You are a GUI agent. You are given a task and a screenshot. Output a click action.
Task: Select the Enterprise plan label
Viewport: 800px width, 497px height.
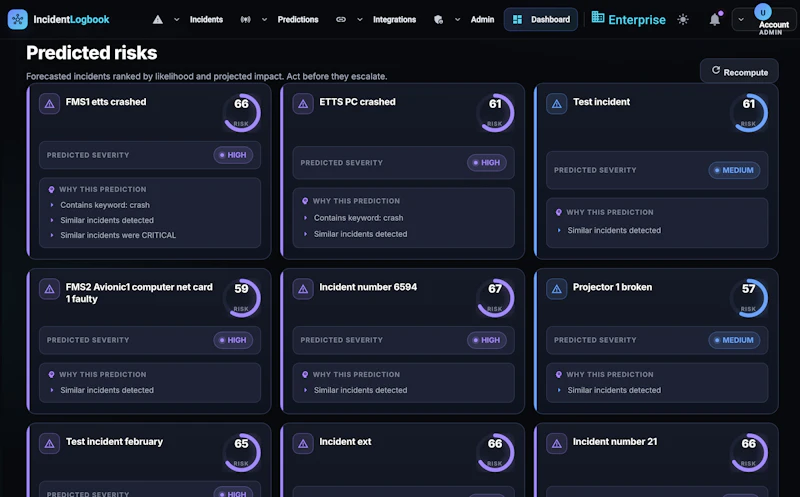(x=637, y=20)
